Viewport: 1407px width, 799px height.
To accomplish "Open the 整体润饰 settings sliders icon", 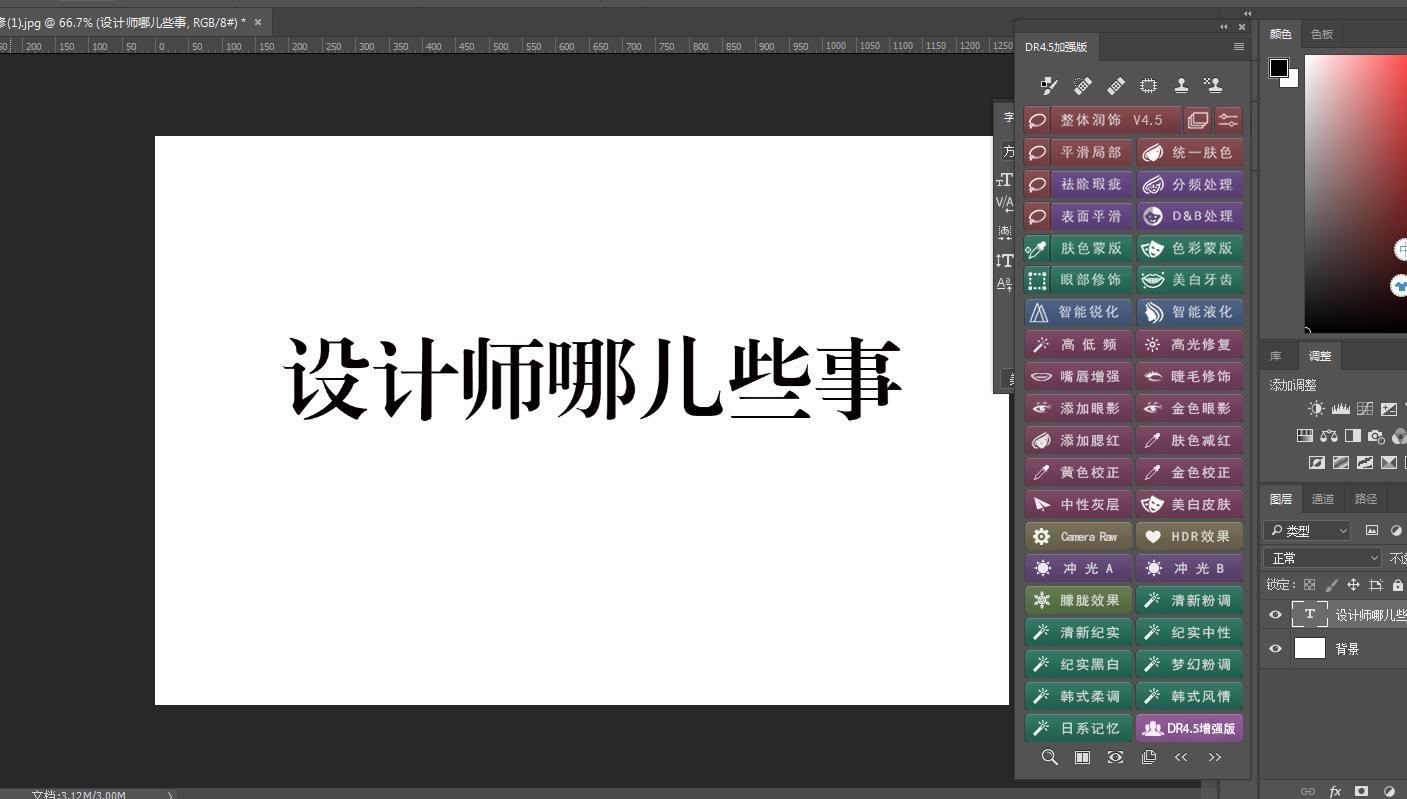I will tap(1228, 119).
